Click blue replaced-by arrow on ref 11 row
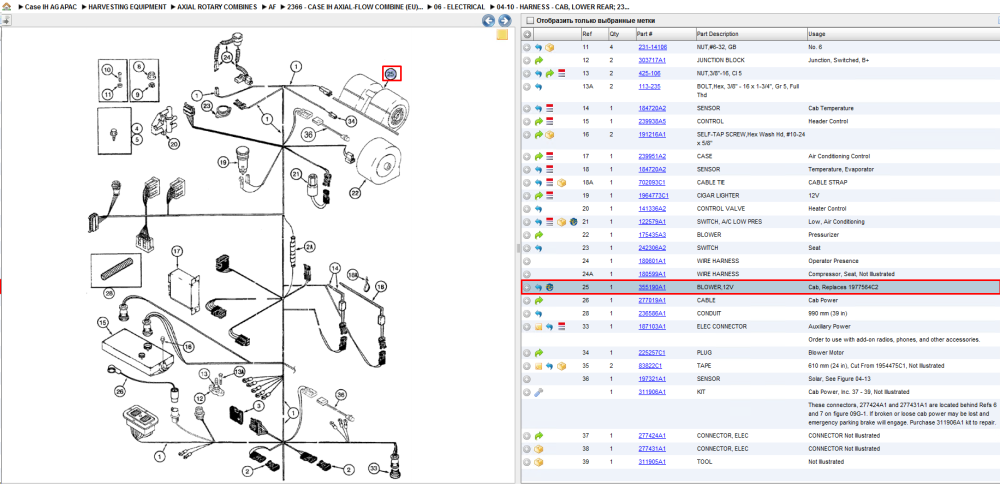Screen dimensions: 1000x484 [x=538, y=47]
